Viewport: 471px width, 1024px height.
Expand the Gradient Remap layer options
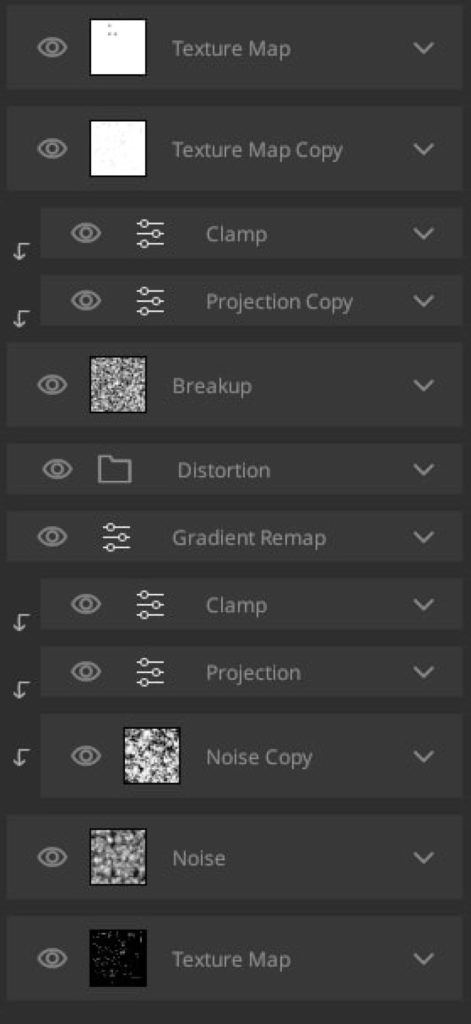424,537
